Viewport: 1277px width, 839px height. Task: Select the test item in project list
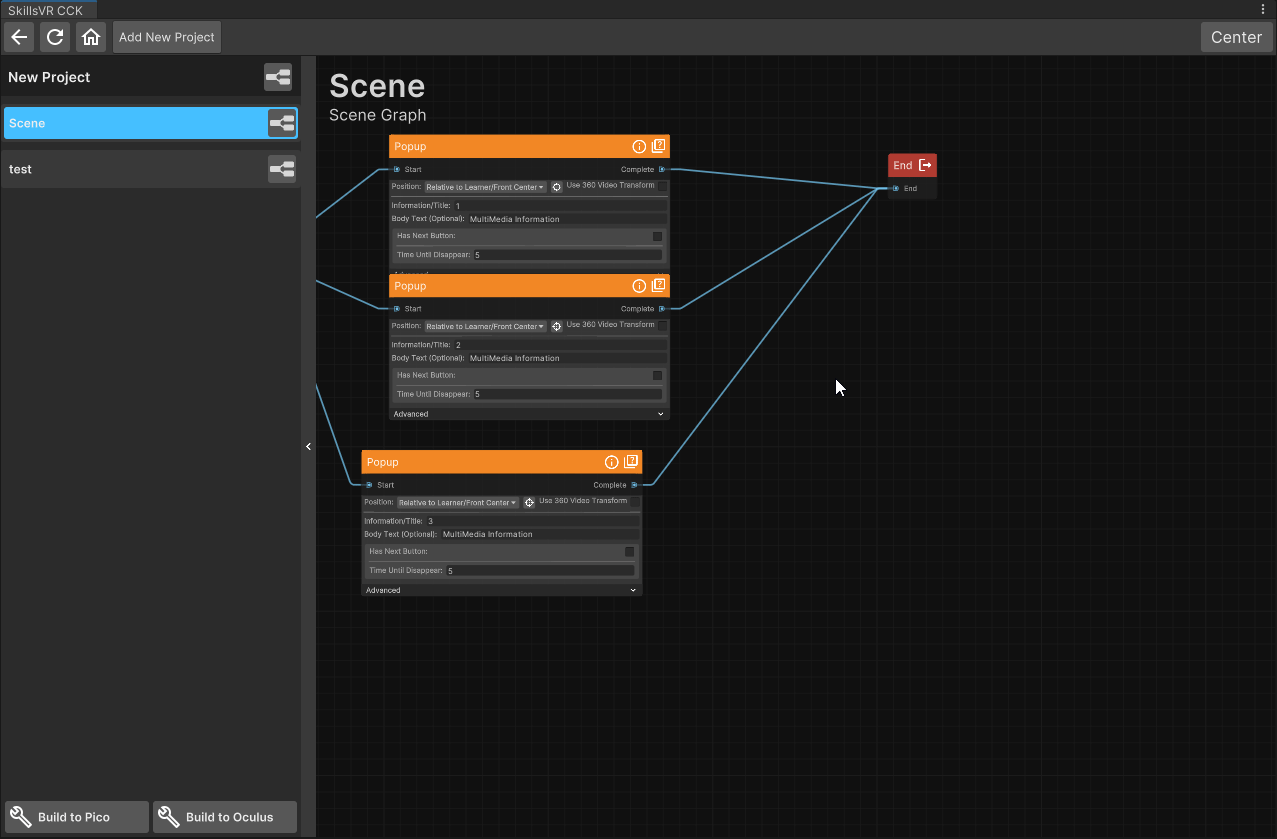tap(150, 169)
